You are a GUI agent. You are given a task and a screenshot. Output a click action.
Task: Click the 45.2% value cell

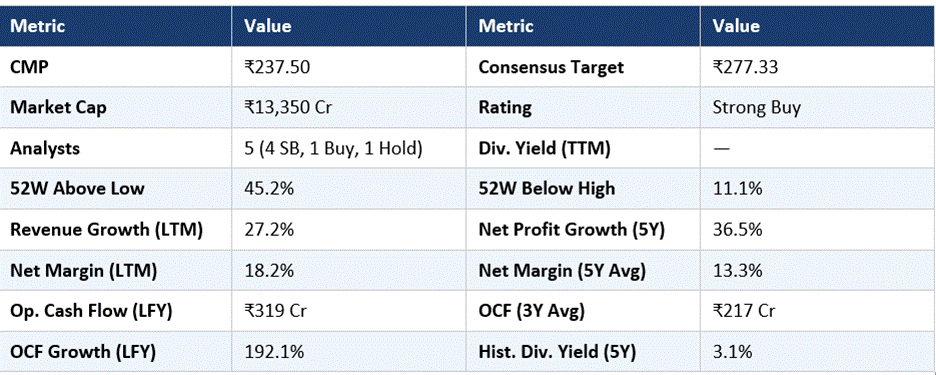click(x=349, y=189)
